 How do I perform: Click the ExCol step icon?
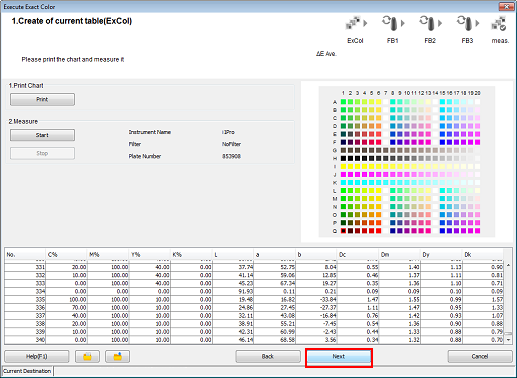(x=353, y=23)
